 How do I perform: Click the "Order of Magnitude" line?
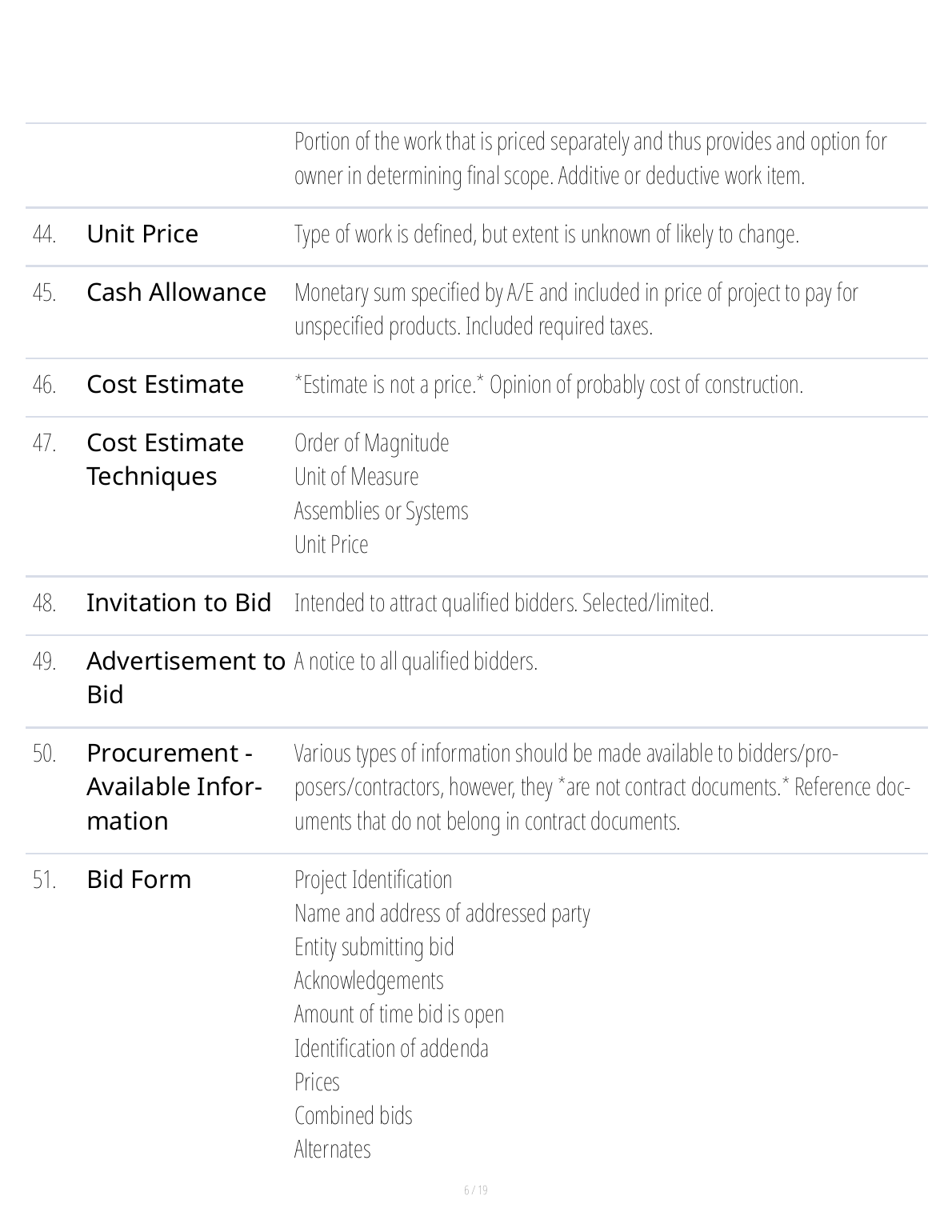371,443
